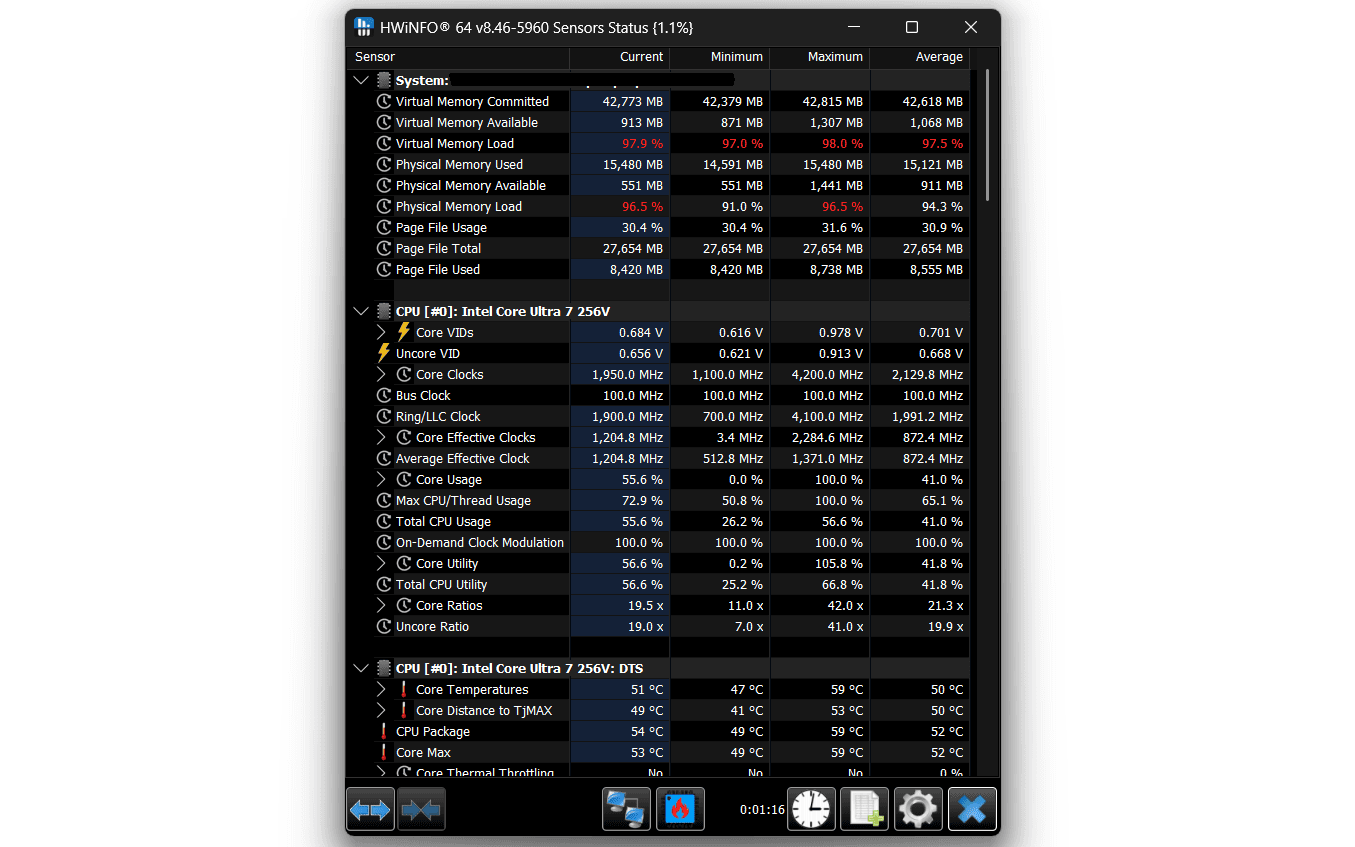This screenshot has width=1355, height=847.
Task: Click chip icon beside System header
Action: tap(384, 81)
